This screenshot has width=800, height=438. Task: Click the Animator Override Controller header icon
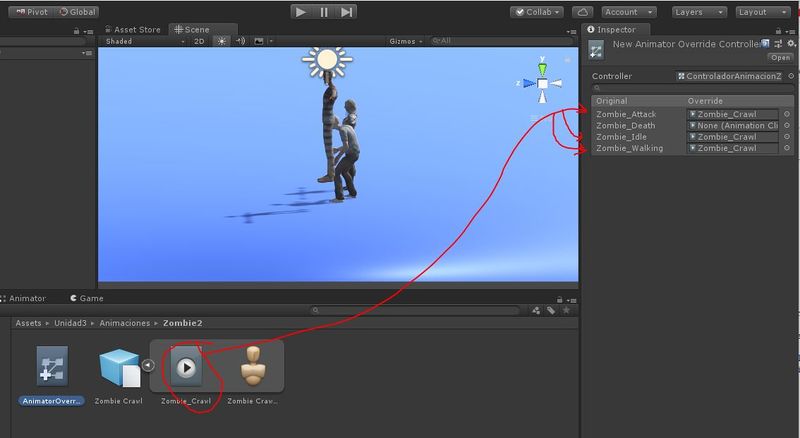click(595, 50)
